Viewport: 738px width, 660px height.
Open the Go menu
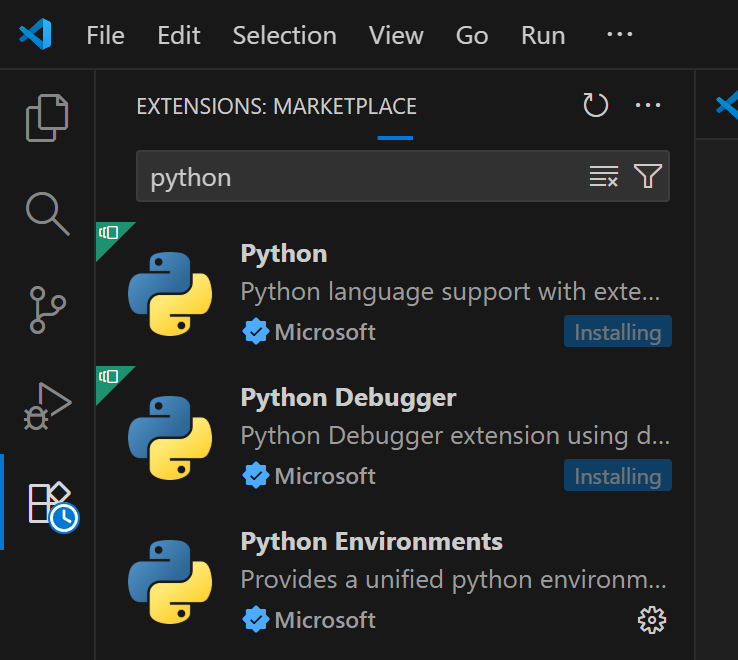pos(472,35)
